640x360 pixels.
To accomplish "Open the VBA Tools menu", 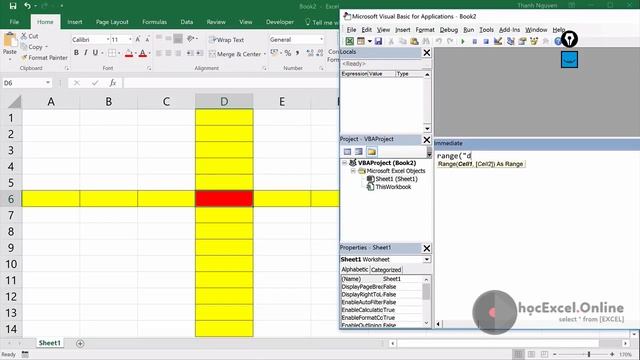I will click(x=486, y=30).
